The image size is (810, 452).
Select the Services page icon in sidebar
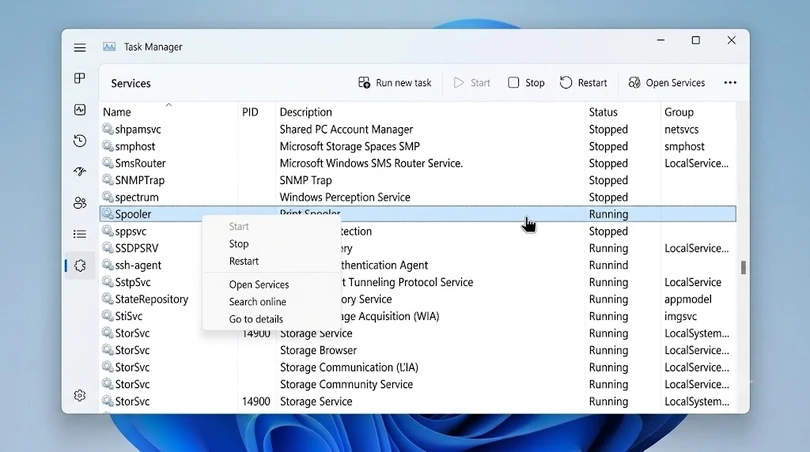(80, 266)
